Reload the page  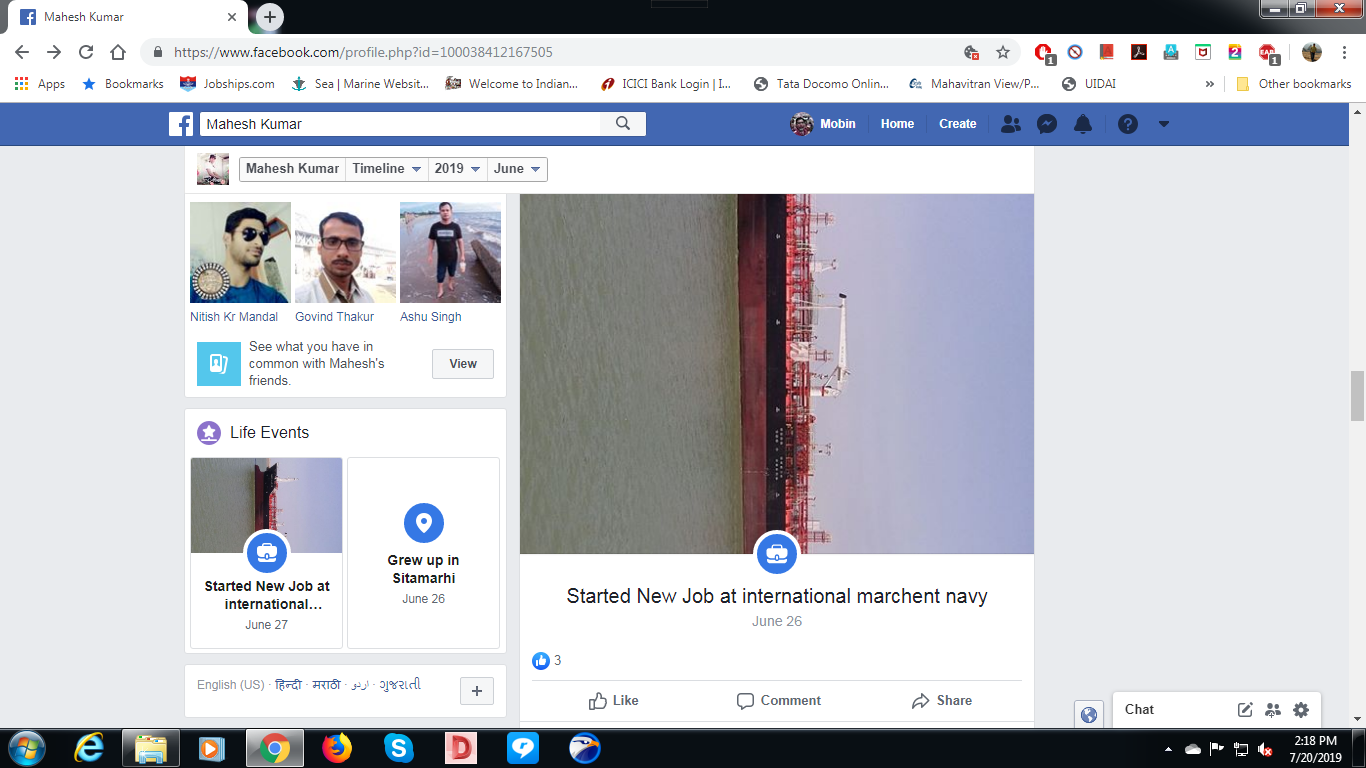[86, 52]
